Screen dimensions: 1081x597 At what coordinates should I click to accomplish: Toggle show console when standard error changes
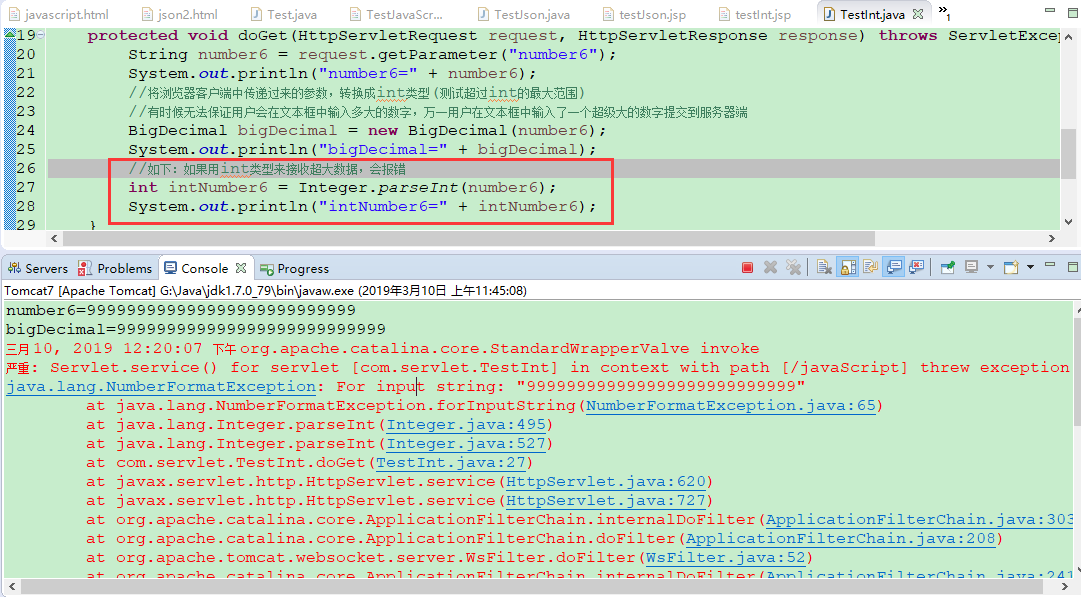916,267
